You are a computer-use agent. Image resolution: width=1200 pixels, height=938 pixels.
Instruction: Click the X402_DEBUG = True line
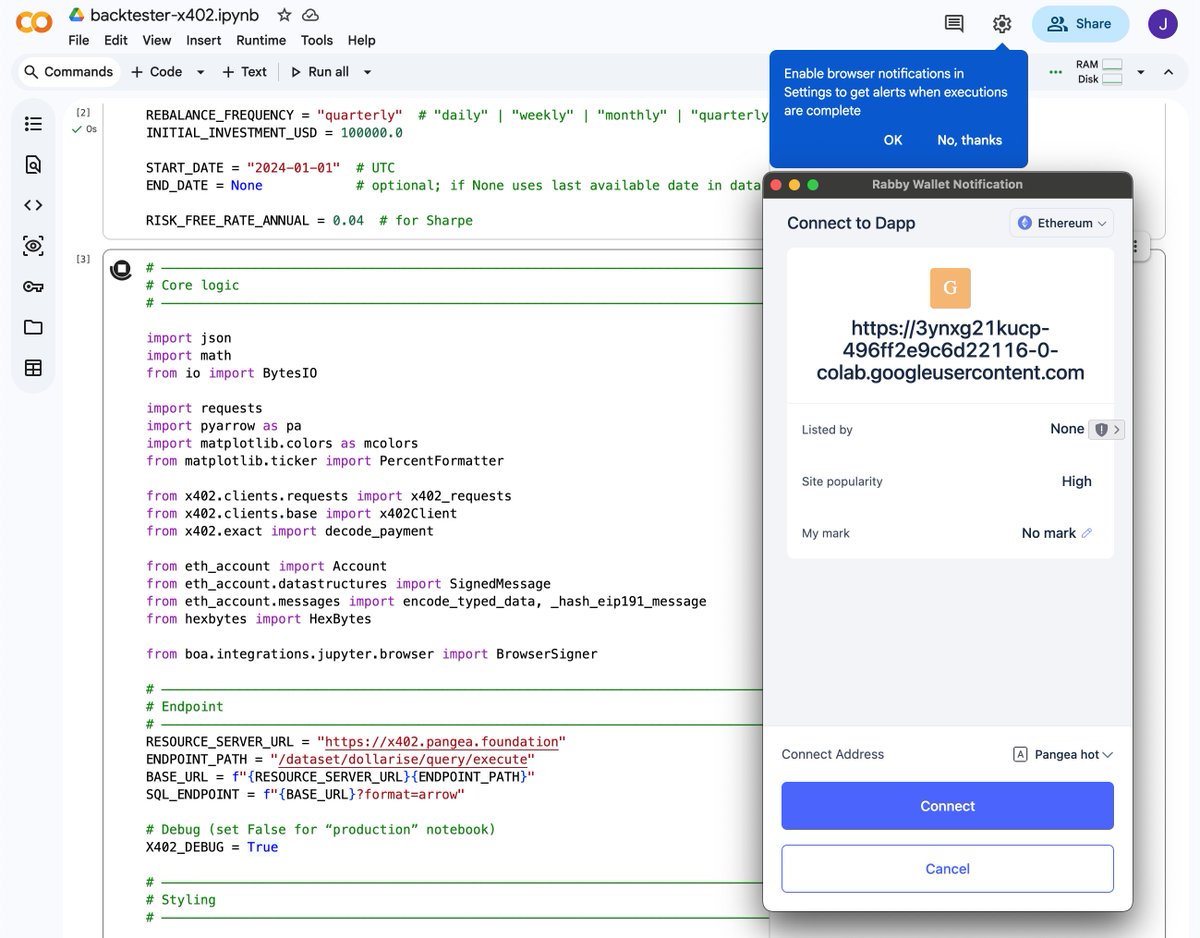[x=212, y=847]
